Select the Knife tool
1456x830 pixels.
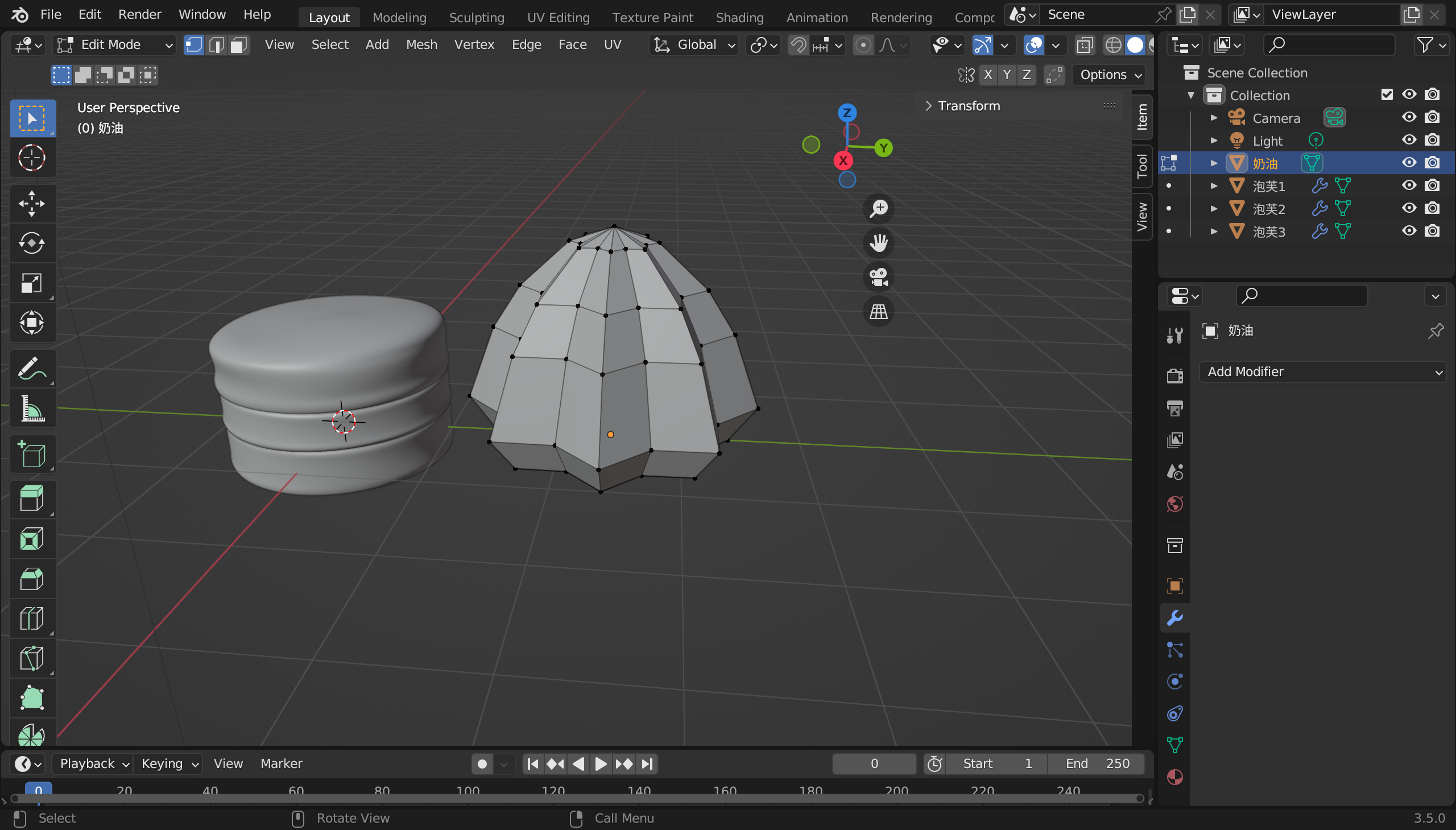[x=32, y=658]
